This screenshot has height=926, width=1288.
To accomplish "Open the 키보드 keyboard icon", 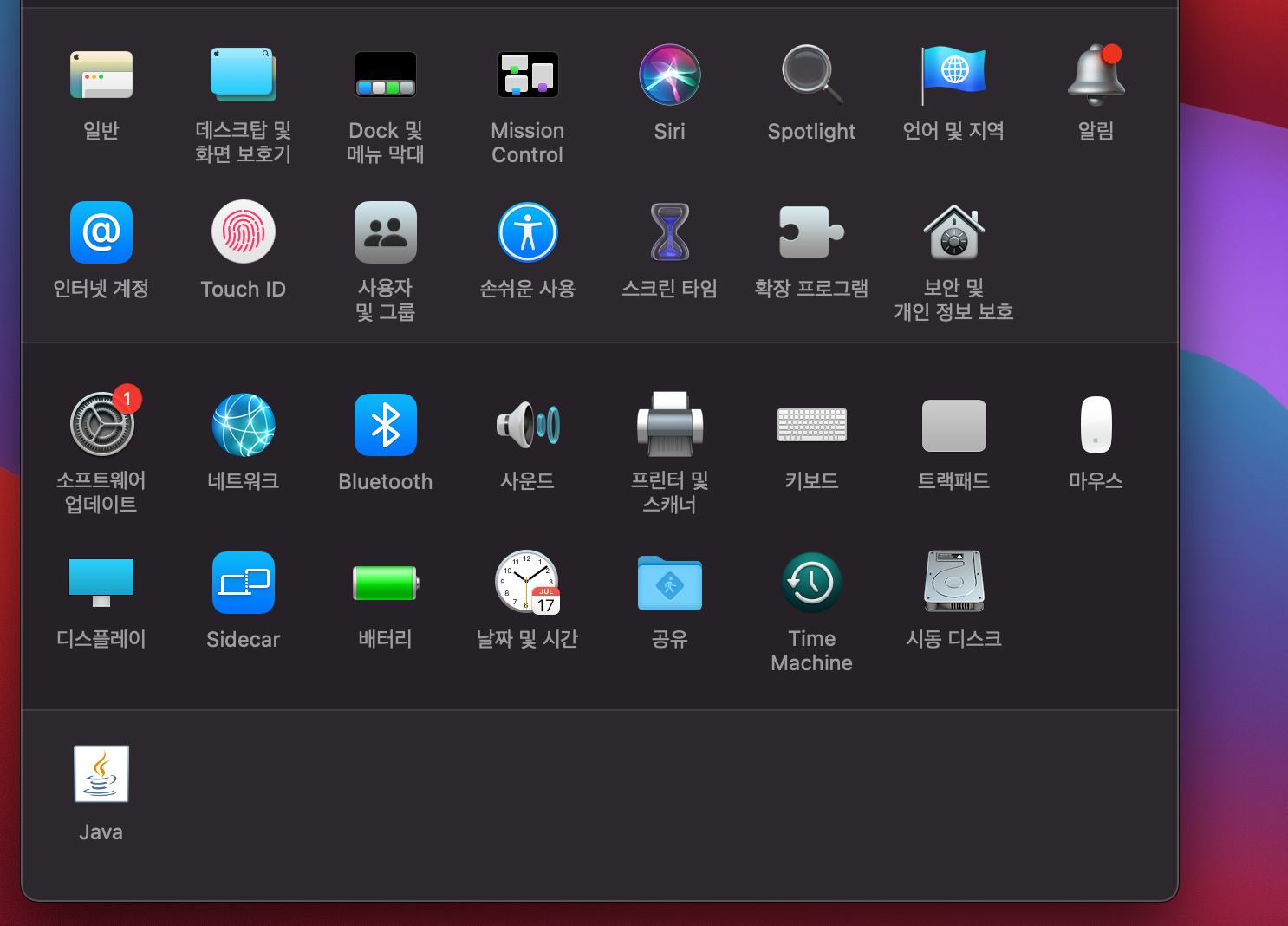I will point(812,425).
